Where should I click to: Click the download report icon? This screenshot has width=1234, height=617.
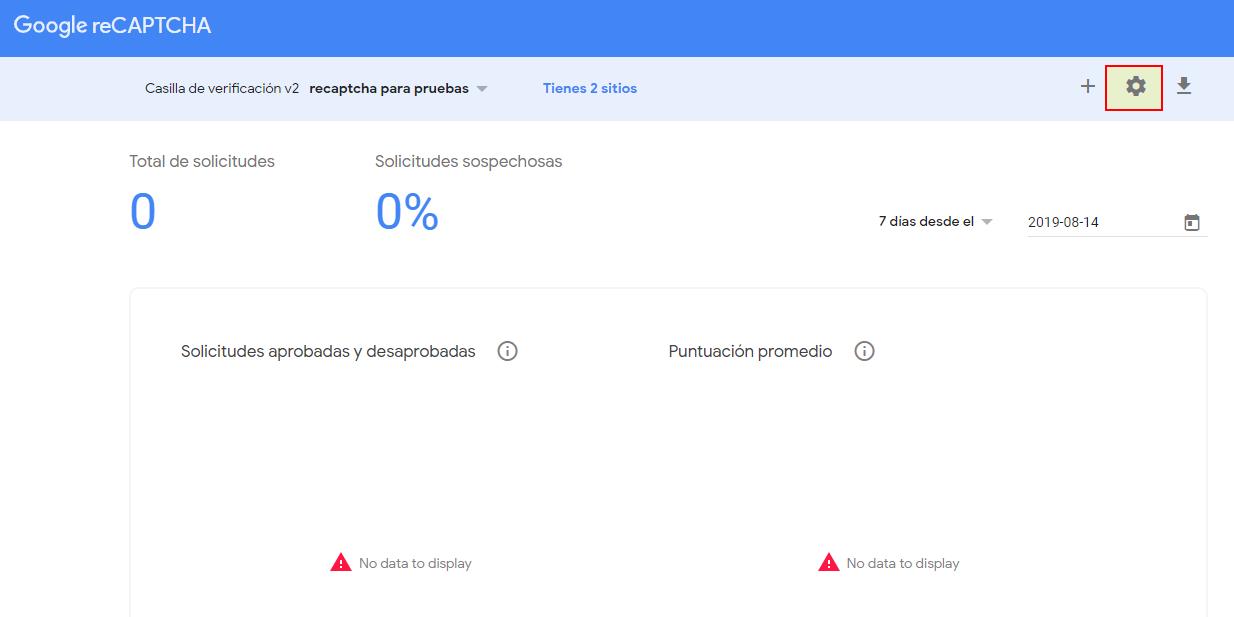[1184, 87]
